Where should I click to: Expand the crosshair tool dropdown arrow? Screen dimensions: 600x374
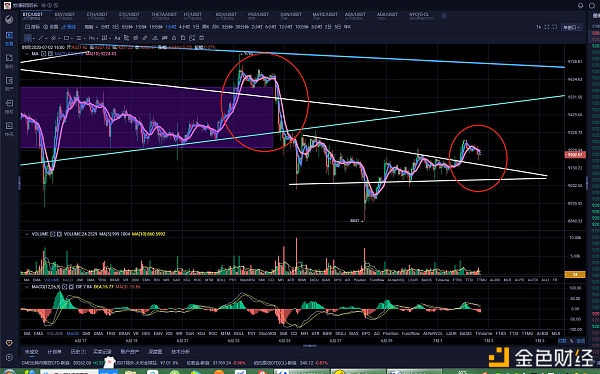pos(34,38)
